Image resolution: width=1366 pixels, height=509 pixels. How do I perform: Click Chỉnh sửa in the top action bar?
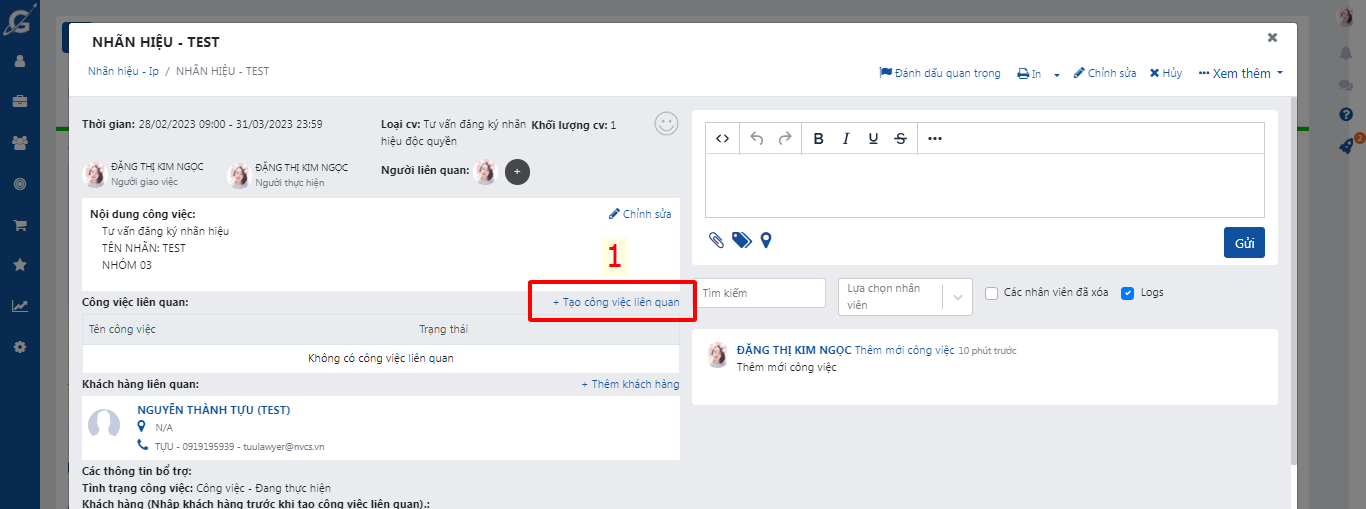click(1105, 73)
